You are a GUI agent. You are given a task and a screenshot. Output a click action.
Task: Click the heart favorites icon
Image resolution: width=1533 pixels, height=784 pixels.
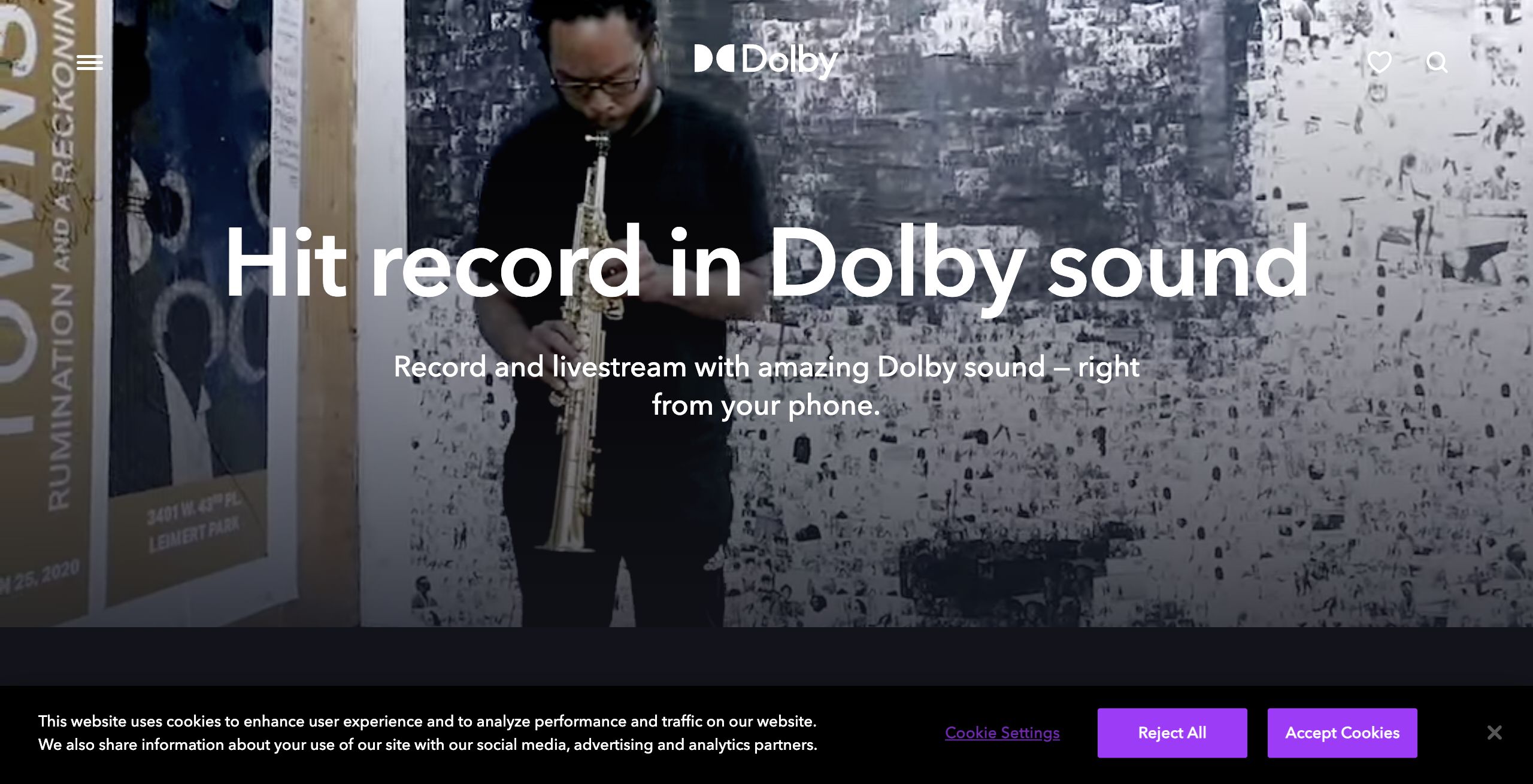(x=1379, y=62)
